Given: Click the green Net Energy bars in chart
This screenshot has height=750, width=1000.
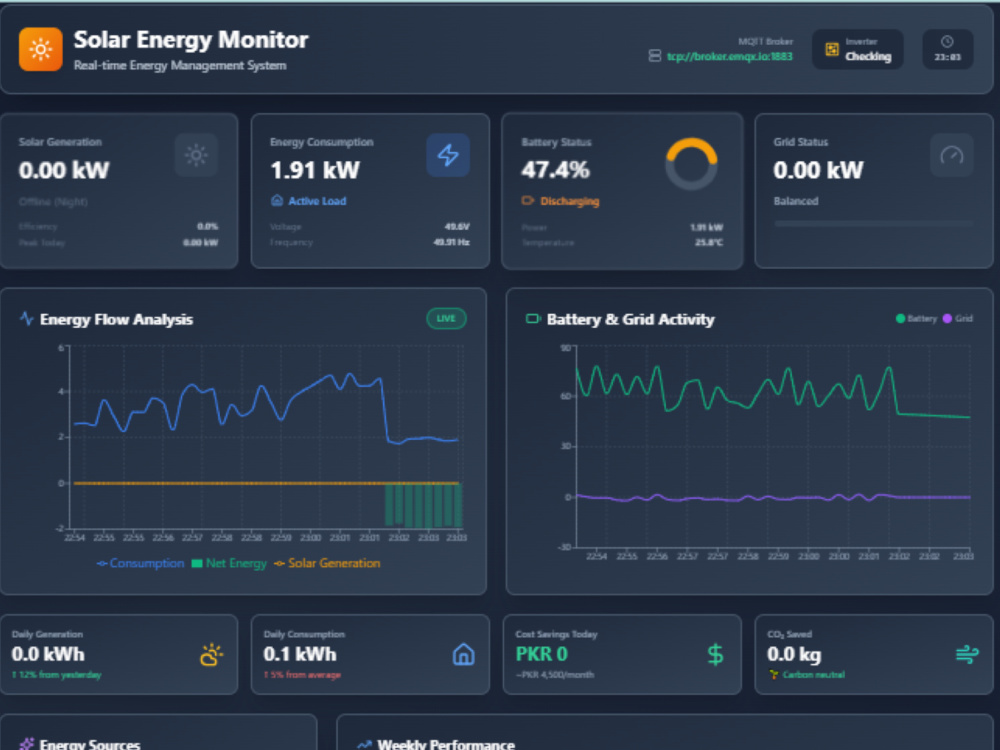Looking at the screenshot, I should point(423,505).
